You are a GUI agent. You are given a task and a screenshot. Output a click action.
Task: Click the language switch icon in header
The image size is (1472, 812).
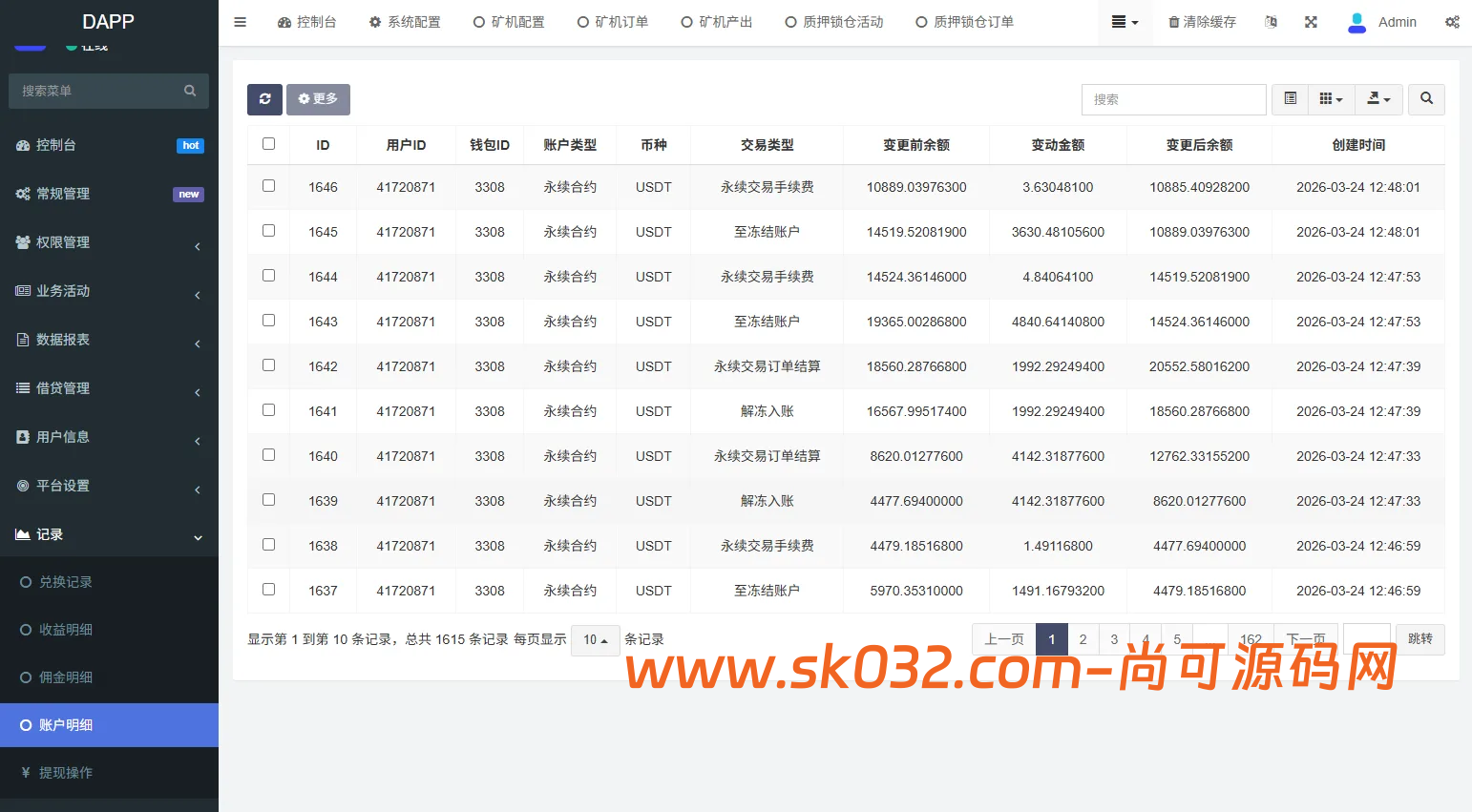tap(1271, 22)
